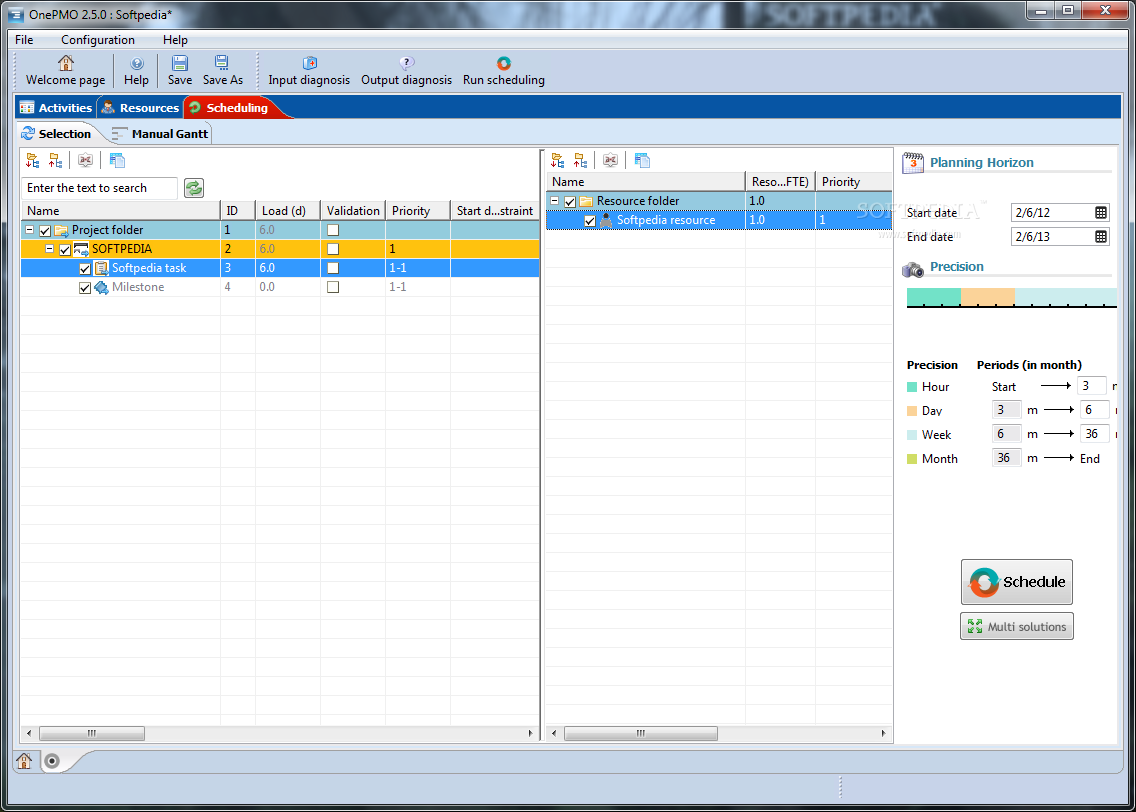This screenshot has height=812, width=1136.
Task: Select the Selection subtab
Action: point(57,134)
